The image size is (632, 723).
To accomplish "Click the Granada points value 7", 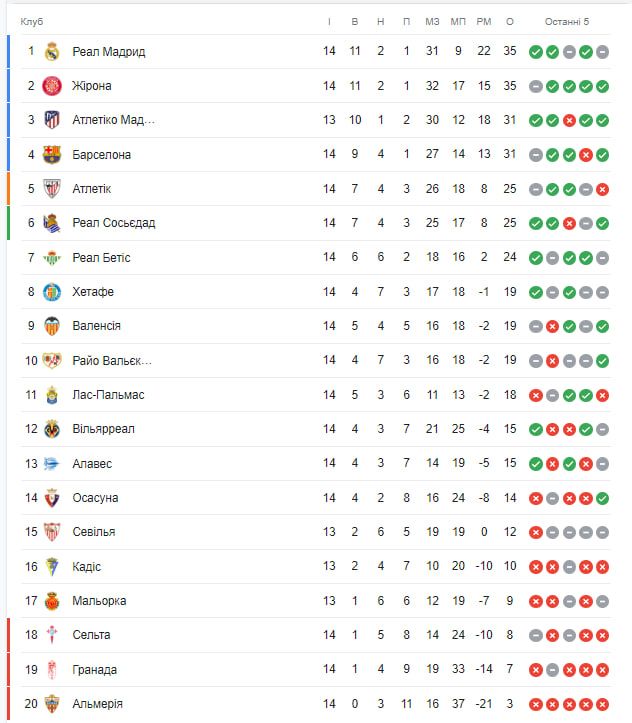I will tap(510, 669).
